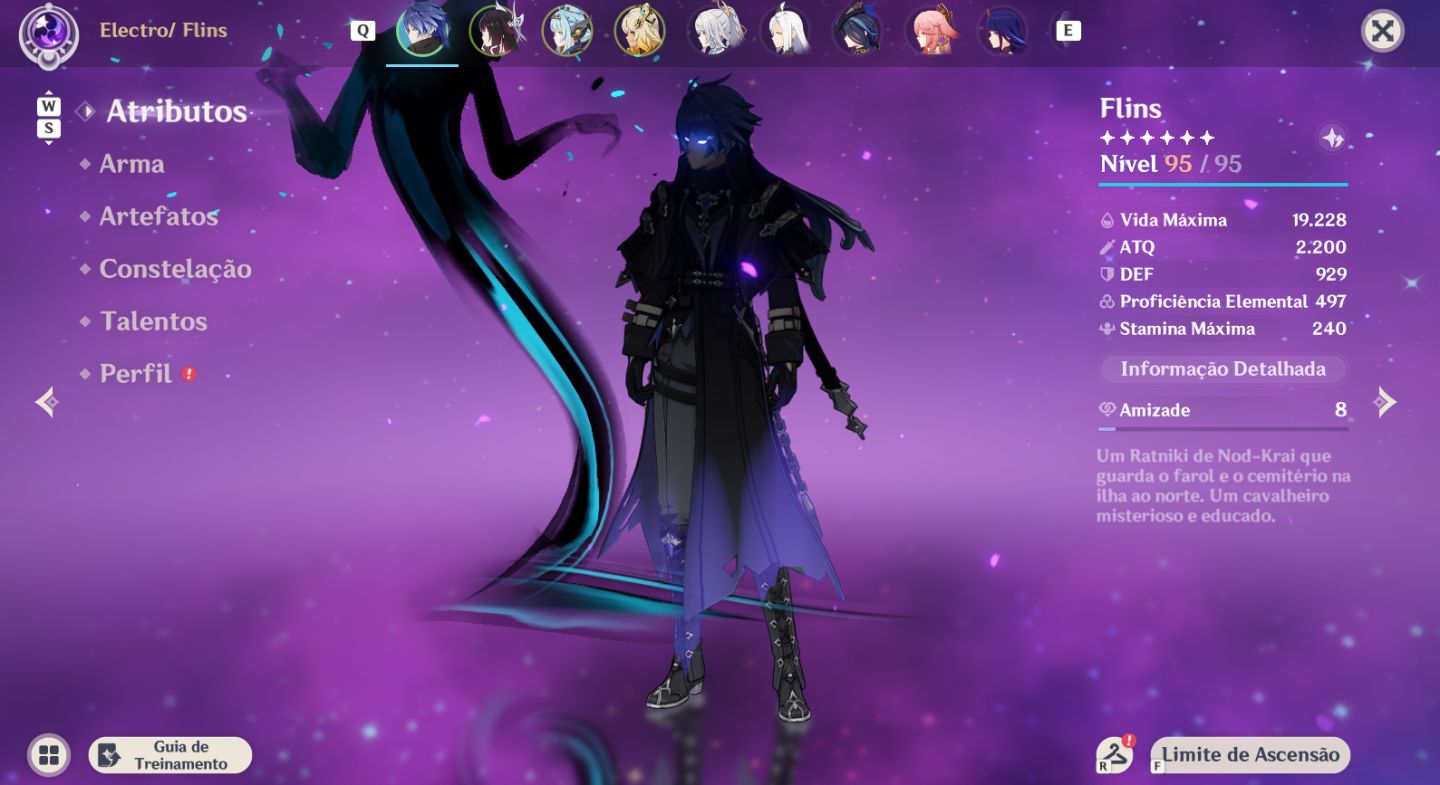Click the "Electro/ Flins" header label
The width and height of the screenshot is (1440, 785).
pyautogui.click(x=163, y=31)
